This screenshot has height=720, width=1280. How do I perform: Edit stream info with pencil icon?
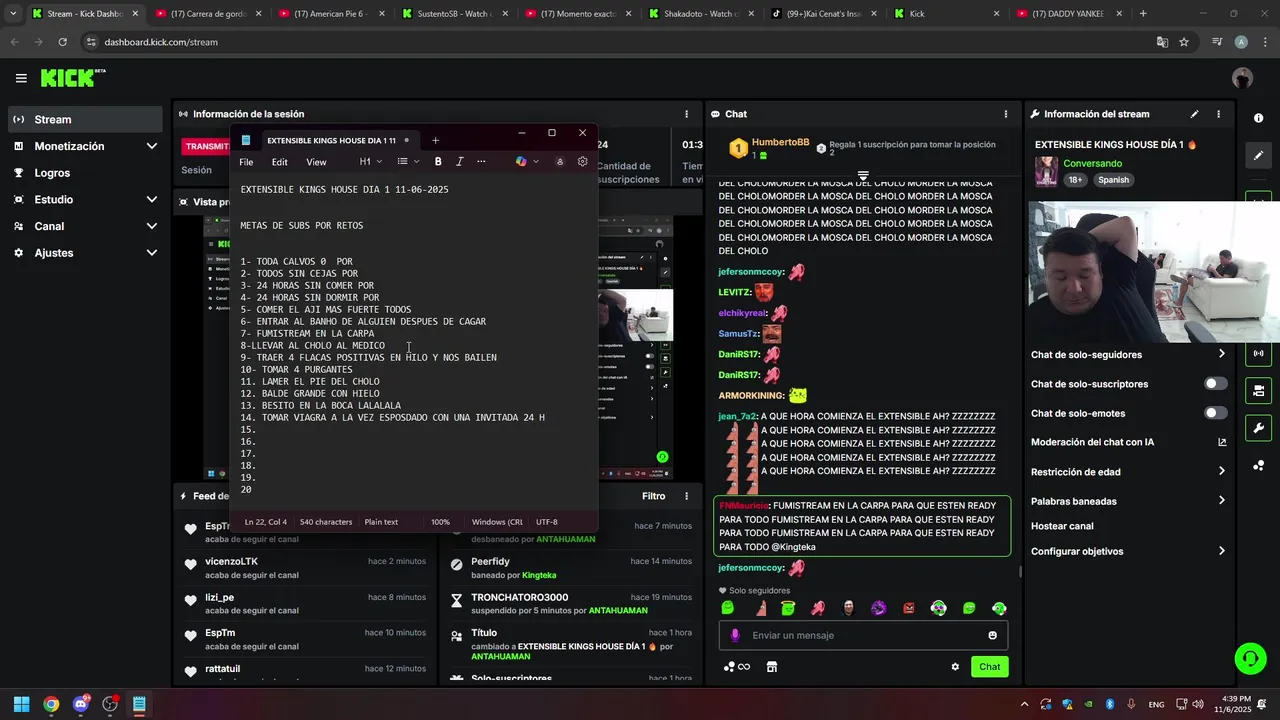[x=1194, y=114]
